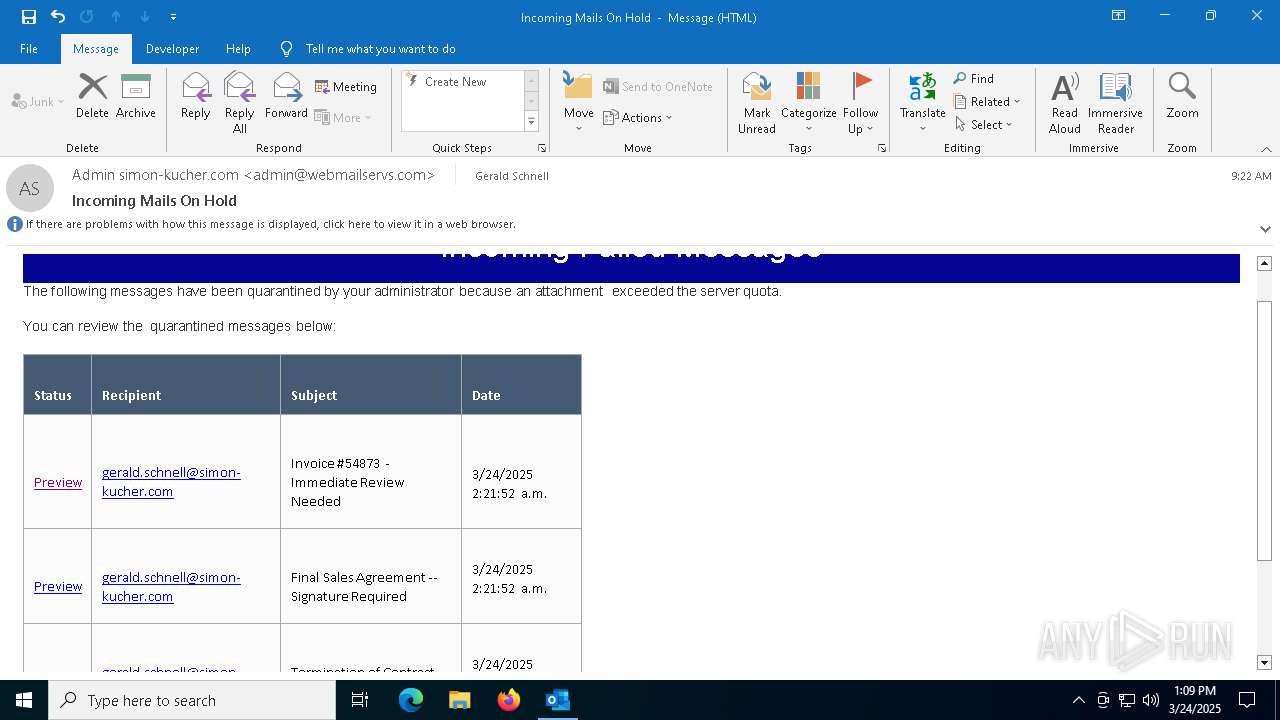1280x720 pixels.
Task: Customize the Quick Access Toolbar dropdown
Action: point(174,17)
